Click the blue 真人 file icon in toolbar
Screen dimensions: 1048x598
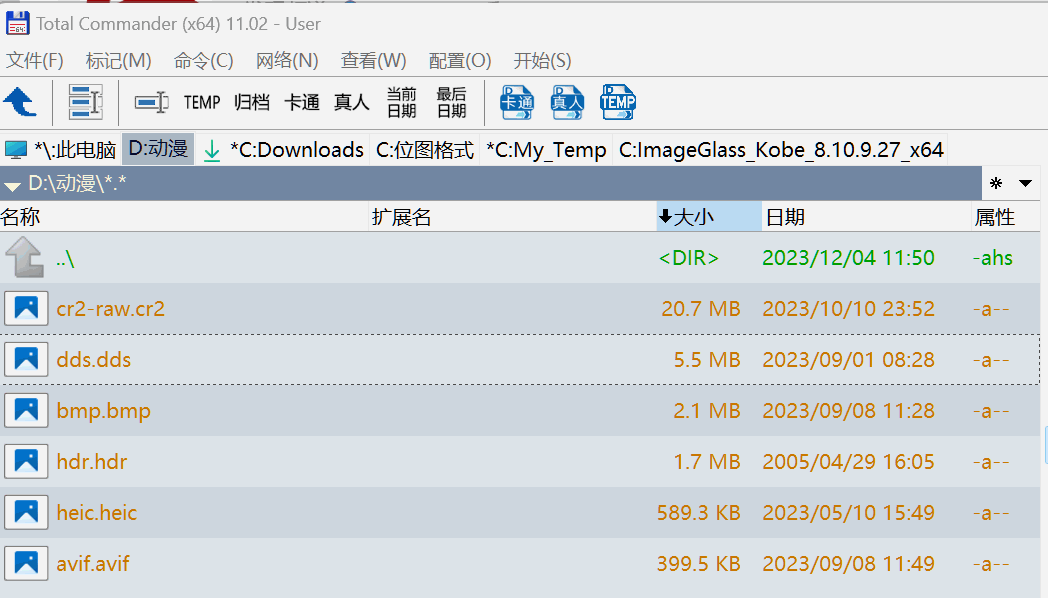pos(567,101)
